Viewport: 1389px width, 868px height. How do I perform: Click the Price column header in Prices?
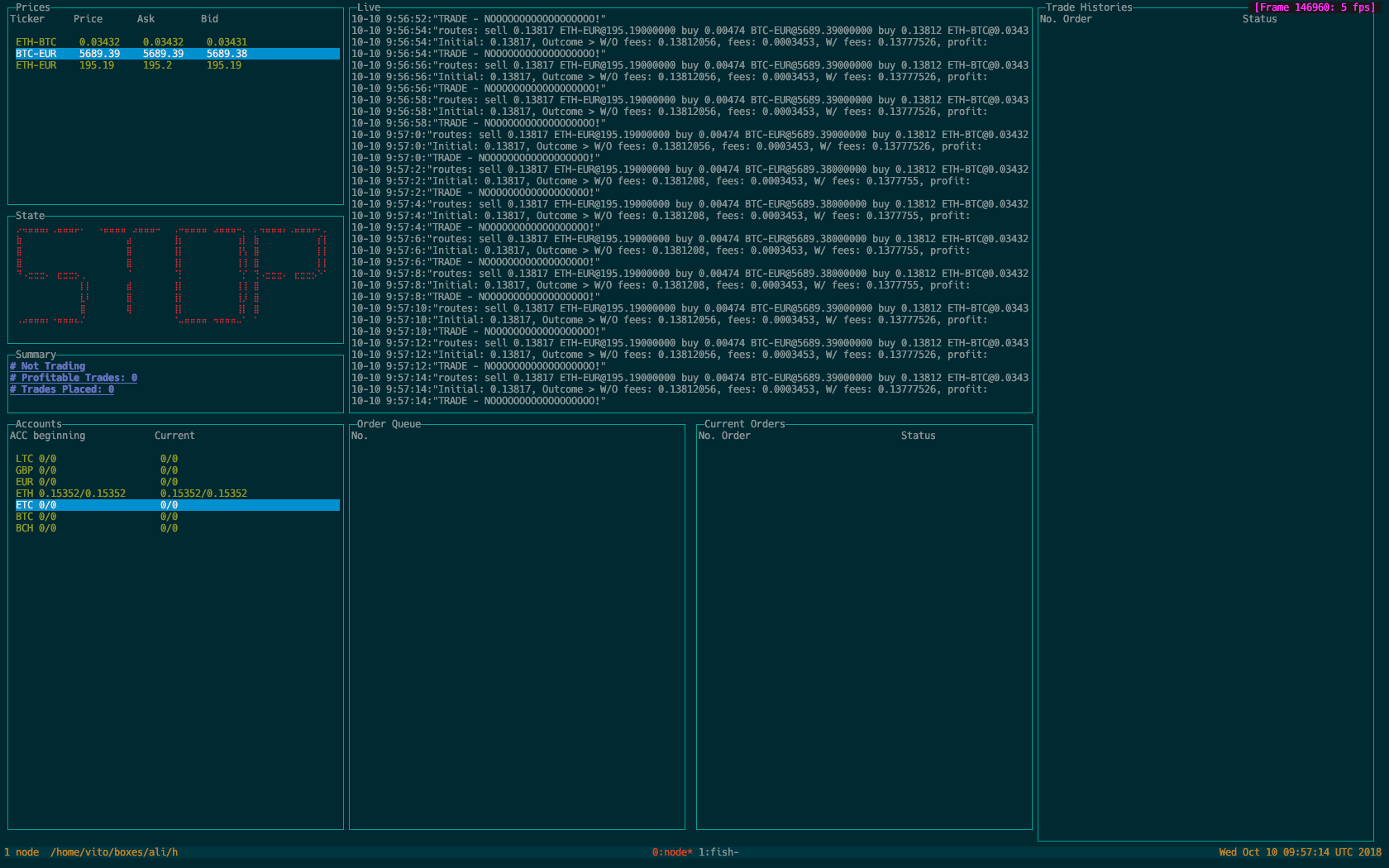pyautogui.click(x=88, y=19)
